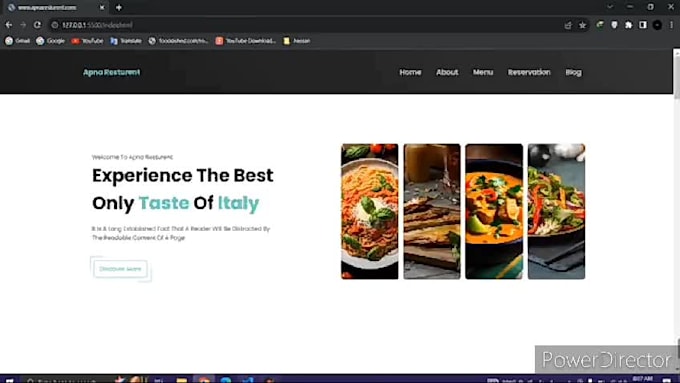Open the Google bookmark
Screen dimensions: 680x383
coord(51,41)
